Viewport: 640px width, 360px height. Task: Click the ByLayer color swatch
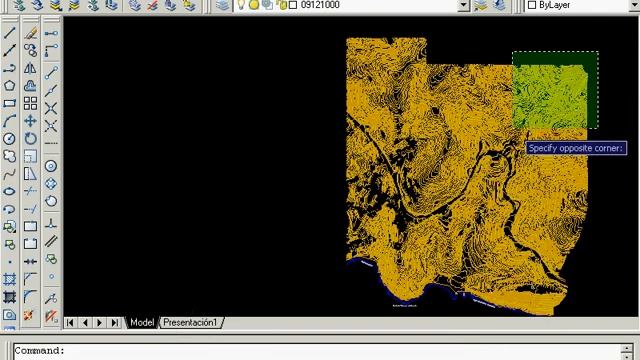coord(532,5)
